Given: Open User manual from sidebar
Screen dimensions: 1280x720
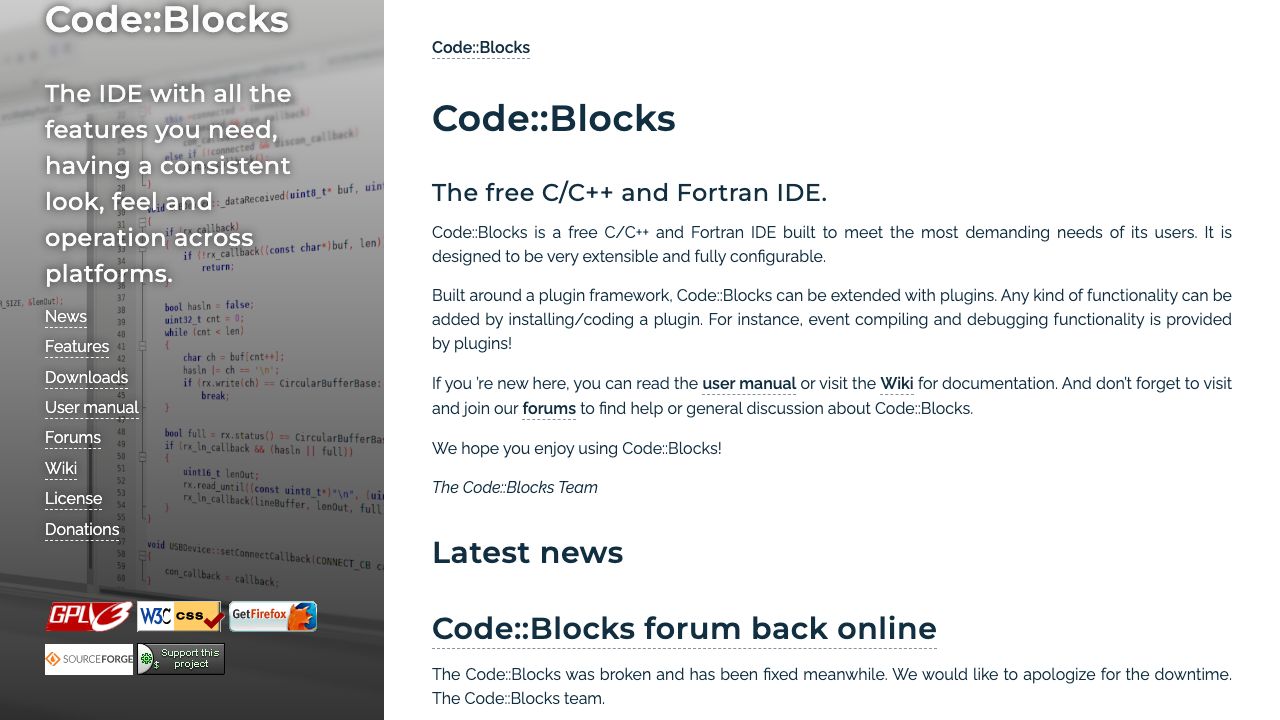Looking at the screenshot, I should 92,408.
